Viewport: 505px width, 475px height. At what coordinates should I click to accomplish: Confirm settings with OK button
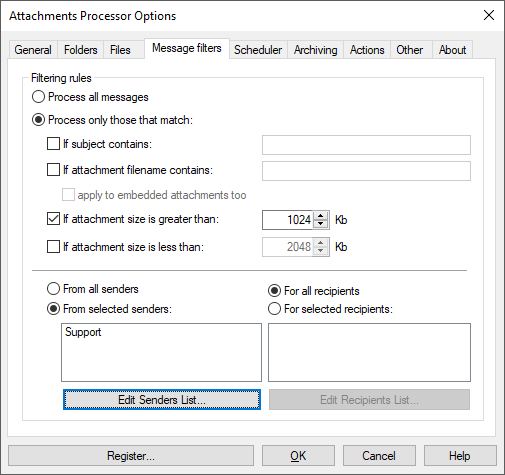coord(298,456)
